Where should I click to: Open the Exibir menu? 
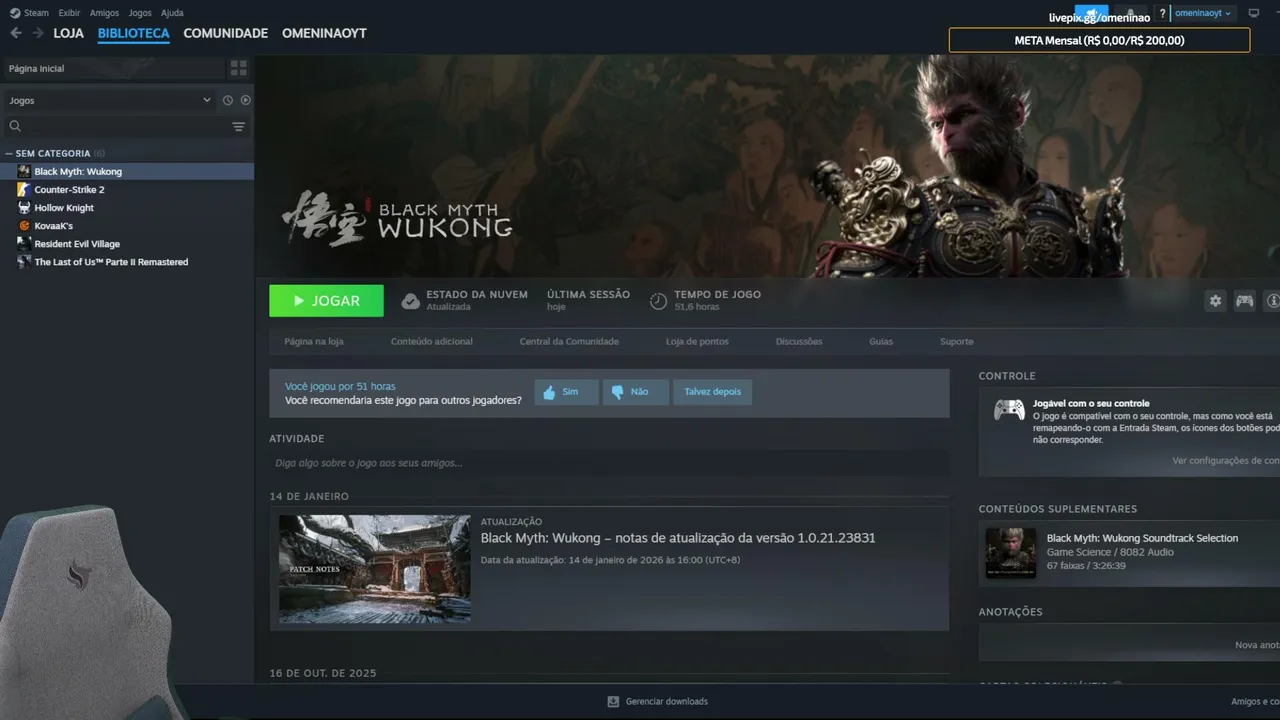[69, 13]
